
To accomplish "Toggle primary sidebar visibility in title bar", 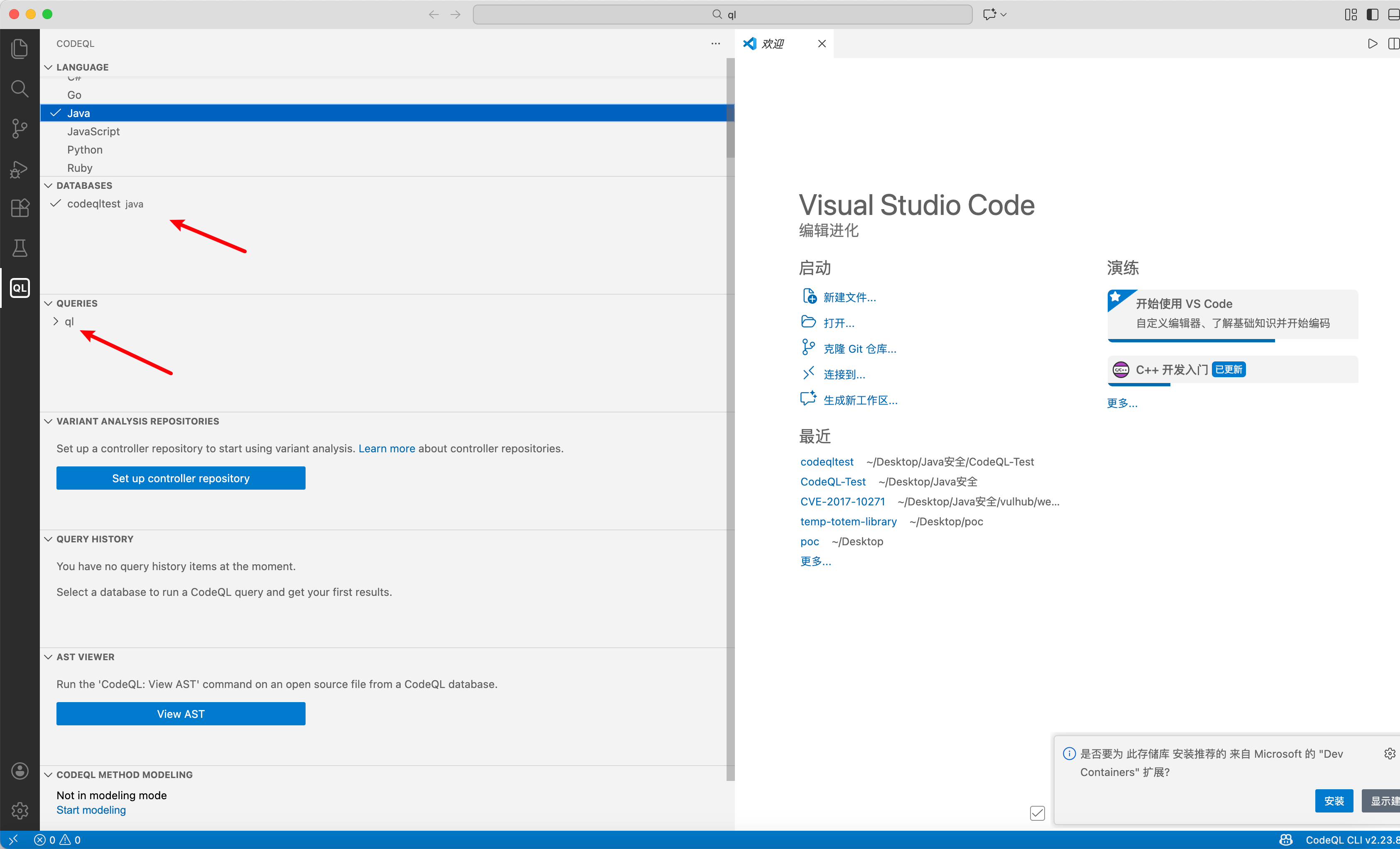I will [1372, 14].
